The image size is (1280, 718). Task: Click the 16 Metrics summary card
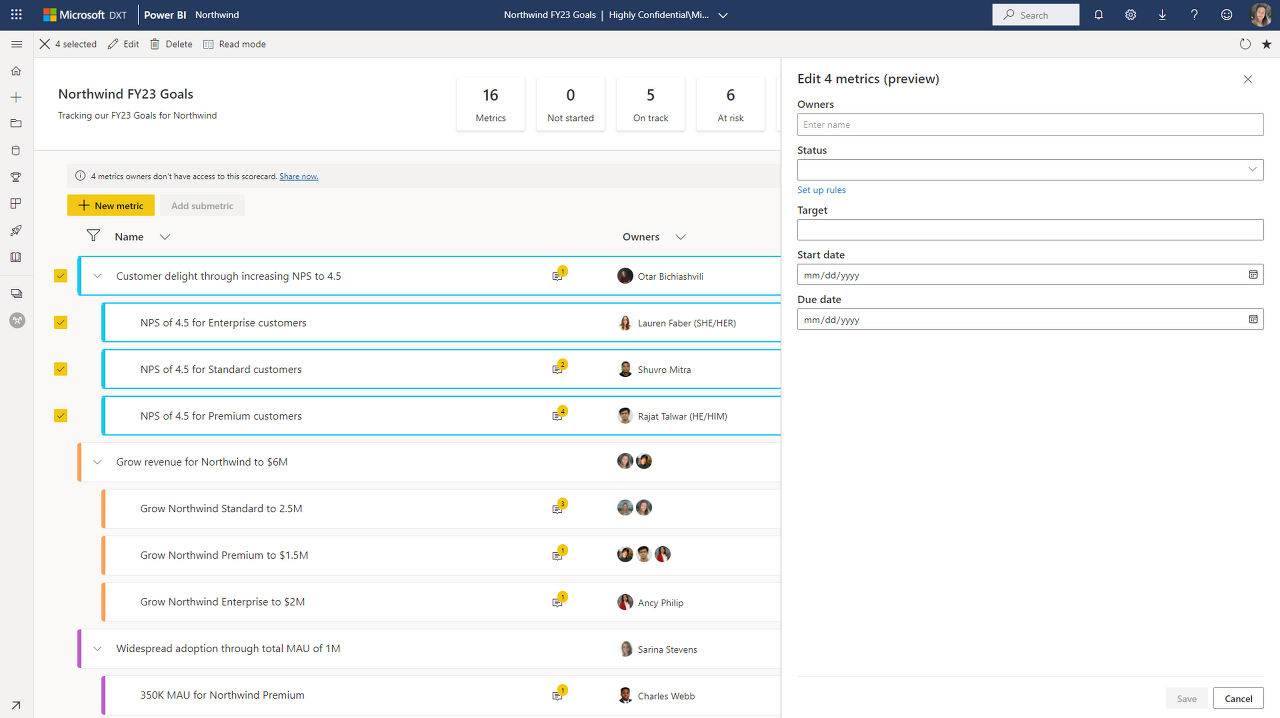pyautogui.click(x=491, y=104)
